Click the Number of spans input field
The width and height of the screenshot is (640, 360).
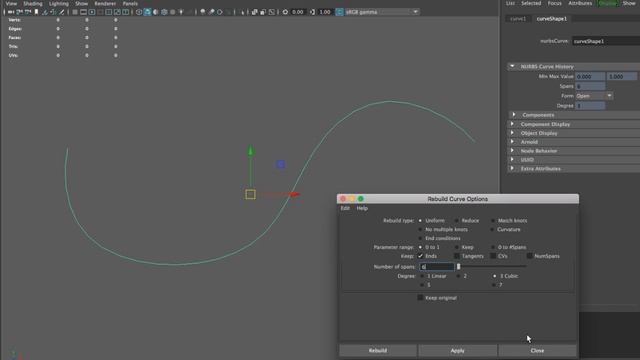point(436,267)
